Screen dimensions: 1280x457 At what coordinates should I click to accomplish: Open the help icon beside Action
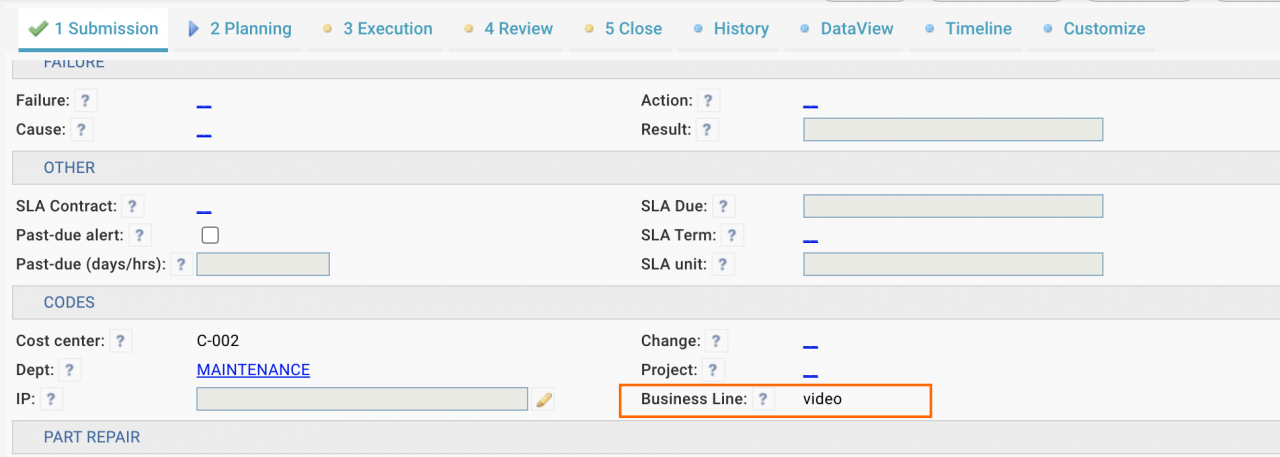coord(708,101)
